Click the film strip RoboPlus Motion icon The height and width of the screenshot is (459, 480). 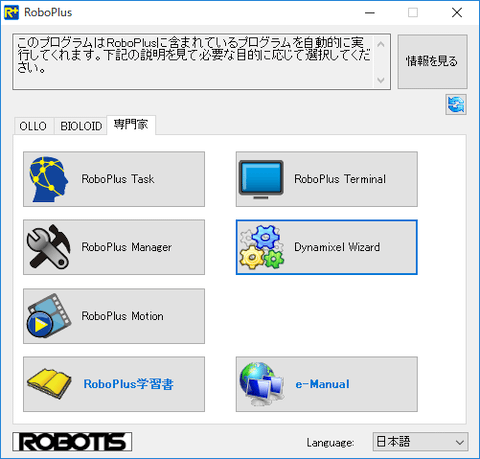pyautogui.click(x=49, y=316)
